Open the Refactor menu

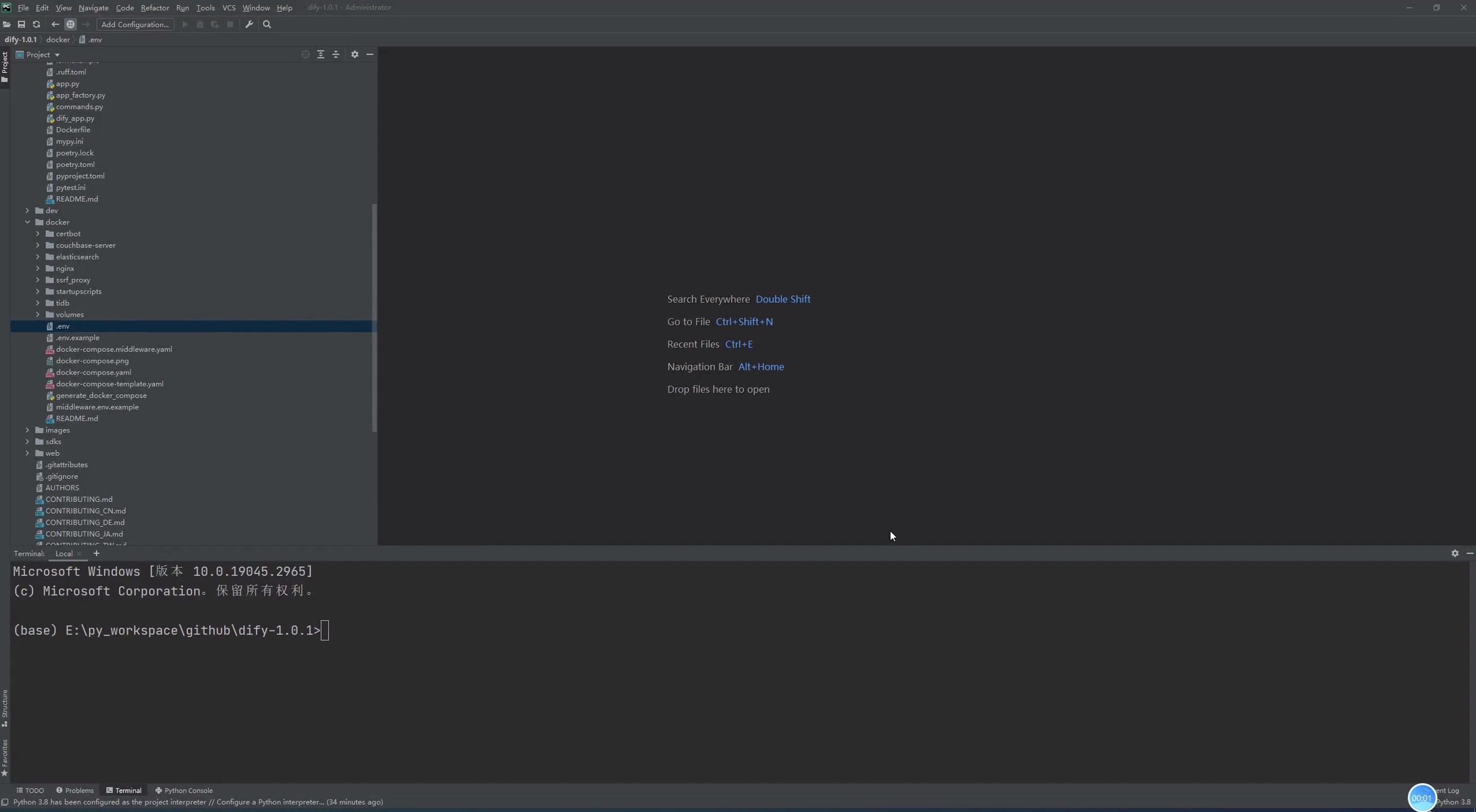tap(155, 7)
